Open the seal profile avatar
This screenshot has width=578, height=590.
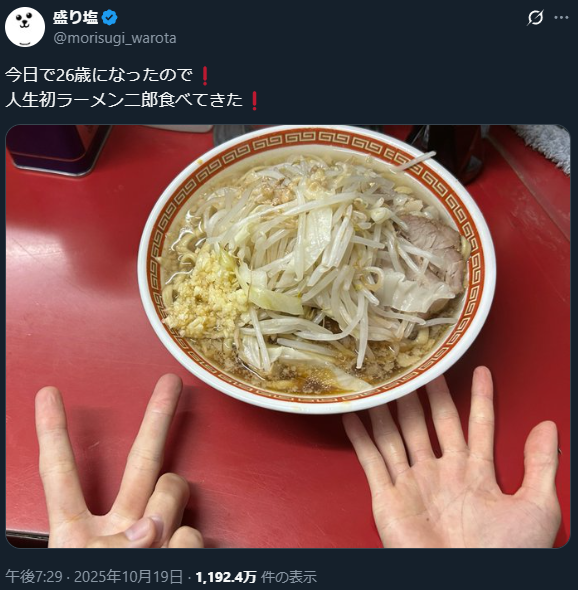(25, 27)
